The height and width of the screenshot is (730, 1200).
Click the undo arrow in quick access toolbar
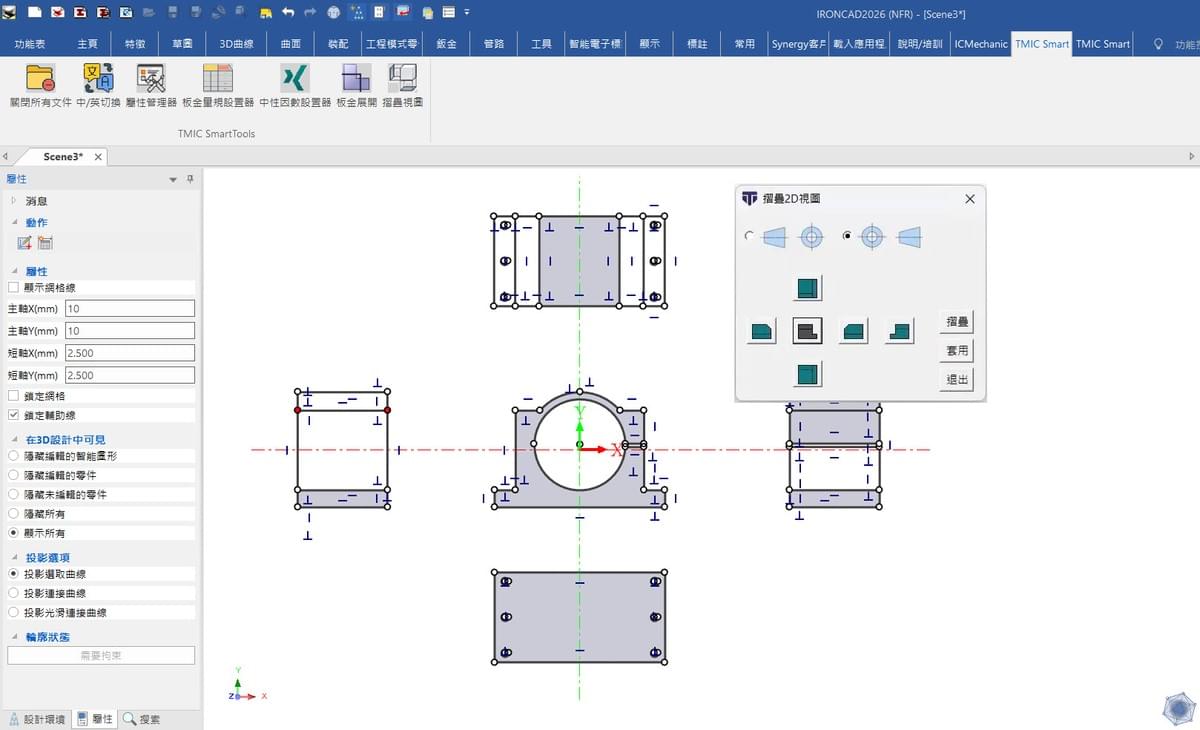(x=288, y=13)
